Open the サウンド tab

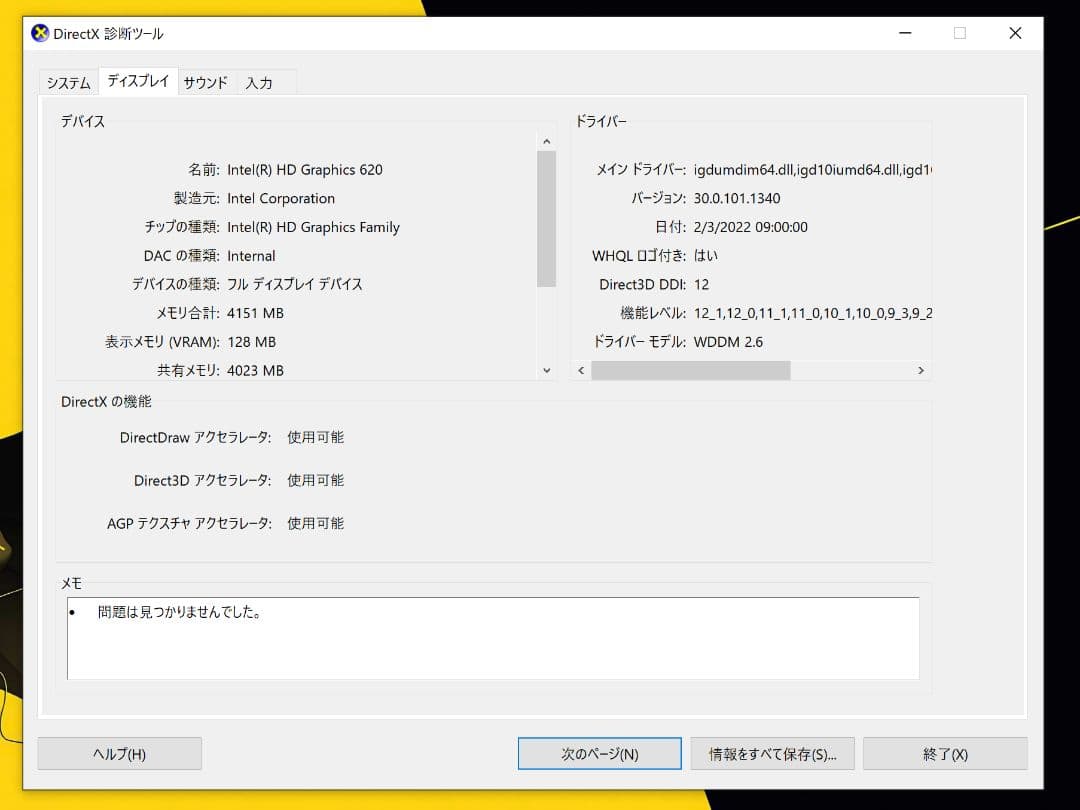(205, 83)
